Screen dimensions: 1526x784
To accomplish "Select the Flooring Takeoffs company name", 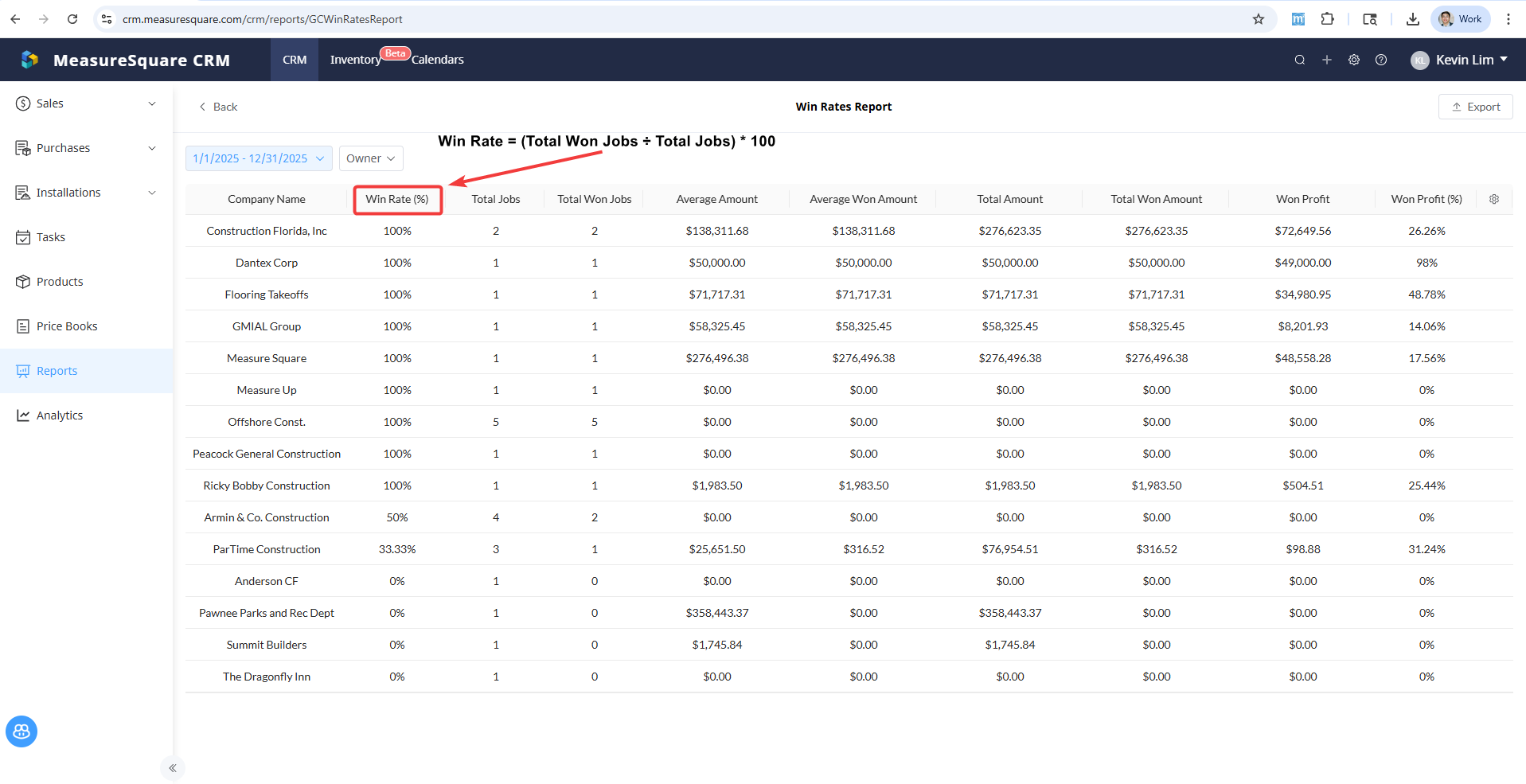I will coord(267,294).
